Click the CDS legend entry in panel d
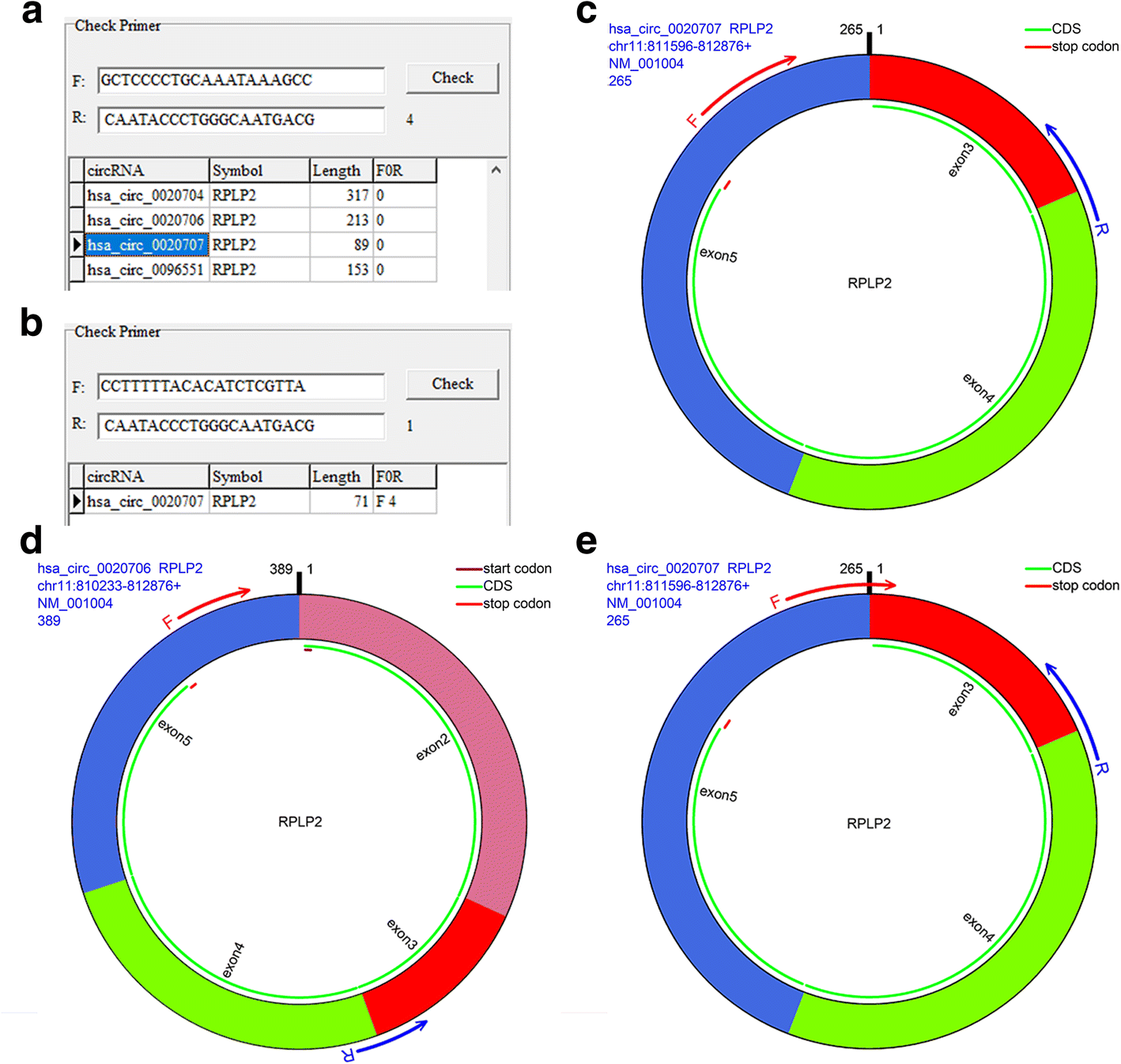 484,586
